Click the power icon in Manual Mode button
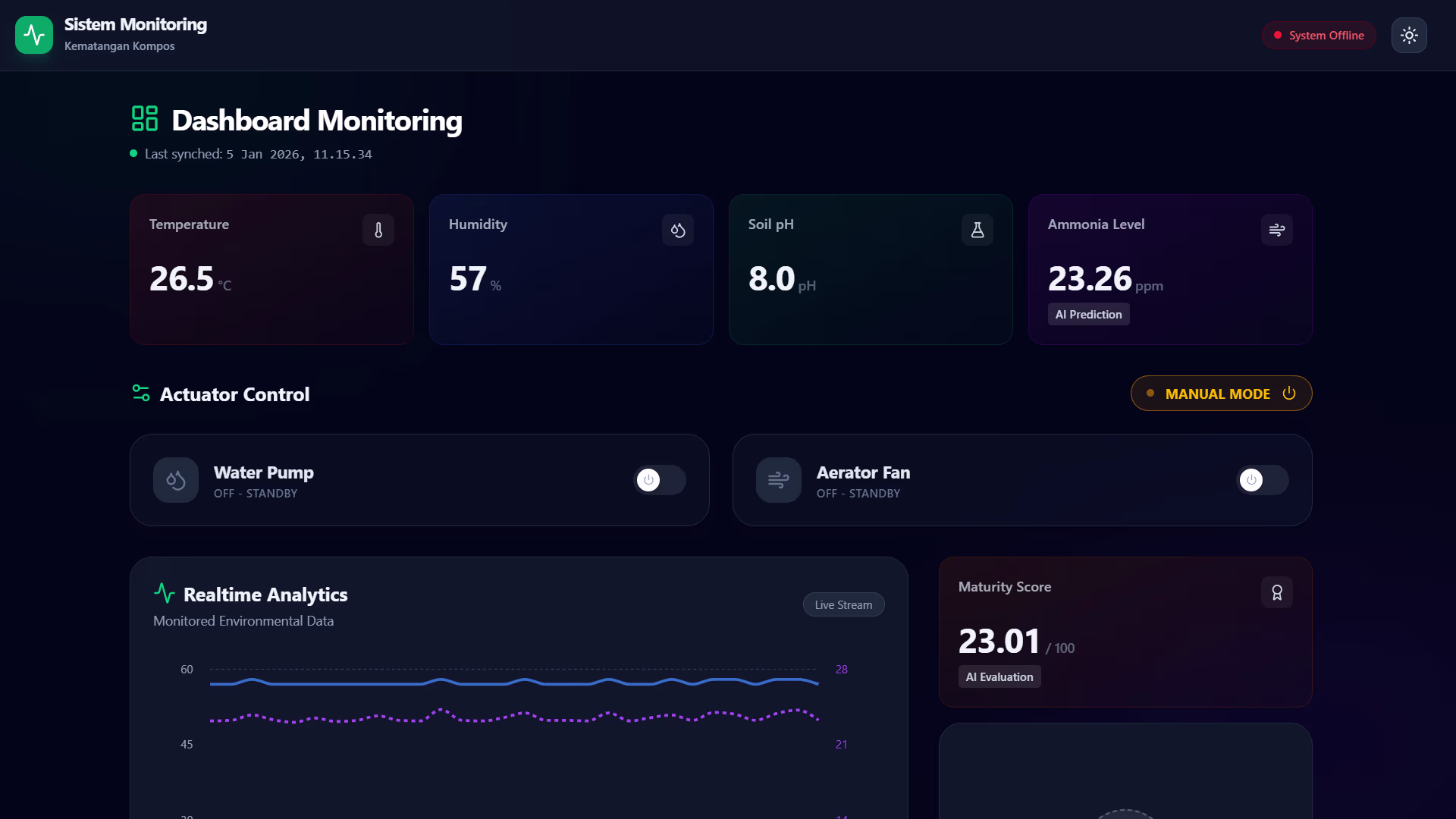 tap(1289, 394)
